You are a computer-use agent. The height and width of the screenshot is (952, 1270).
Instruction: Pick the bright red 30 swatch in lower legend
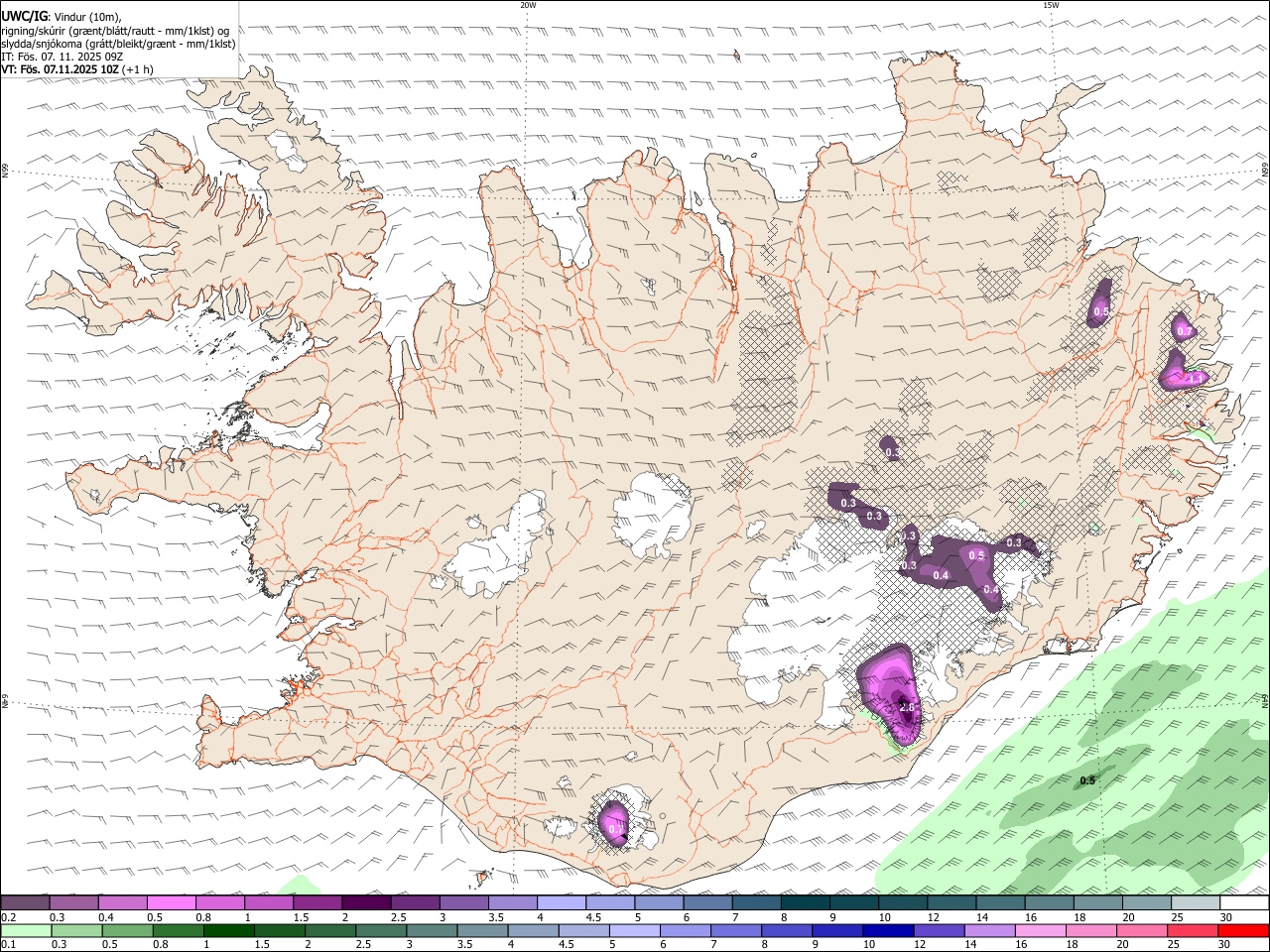tap(1243, 931)
